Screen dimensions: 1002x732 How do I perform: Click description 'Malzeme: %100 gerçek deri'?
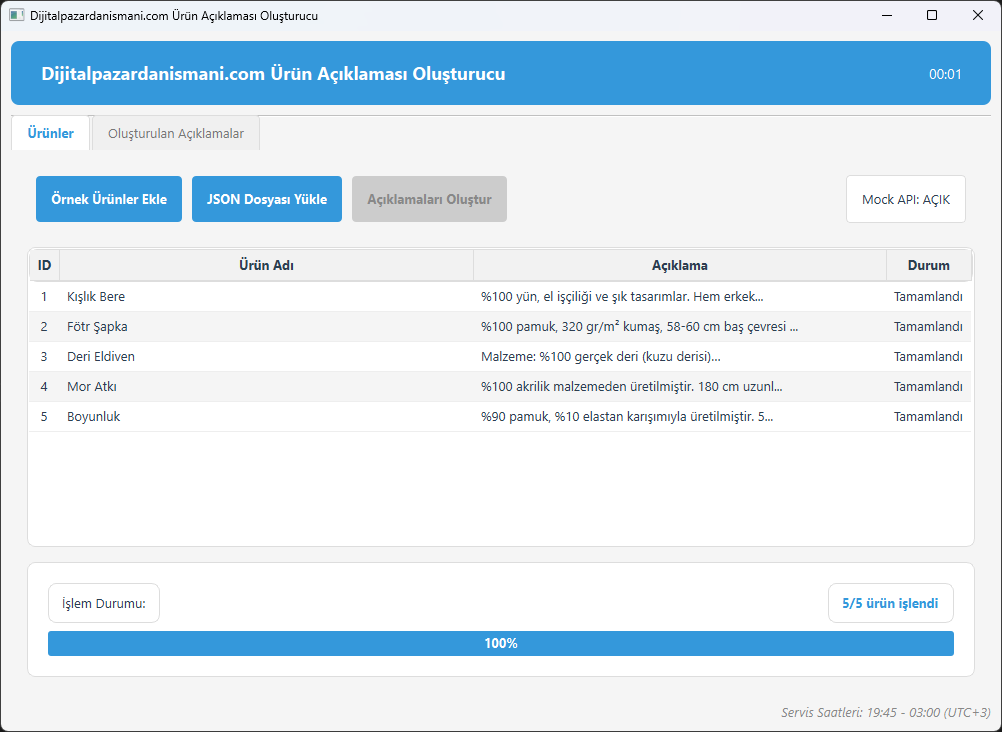pos(601,357)
